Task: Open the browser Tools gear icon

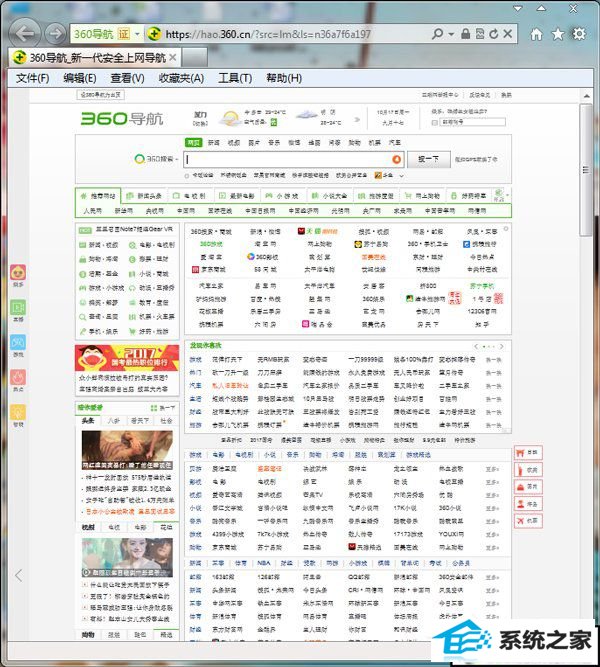Action: [x=579, y=34]
